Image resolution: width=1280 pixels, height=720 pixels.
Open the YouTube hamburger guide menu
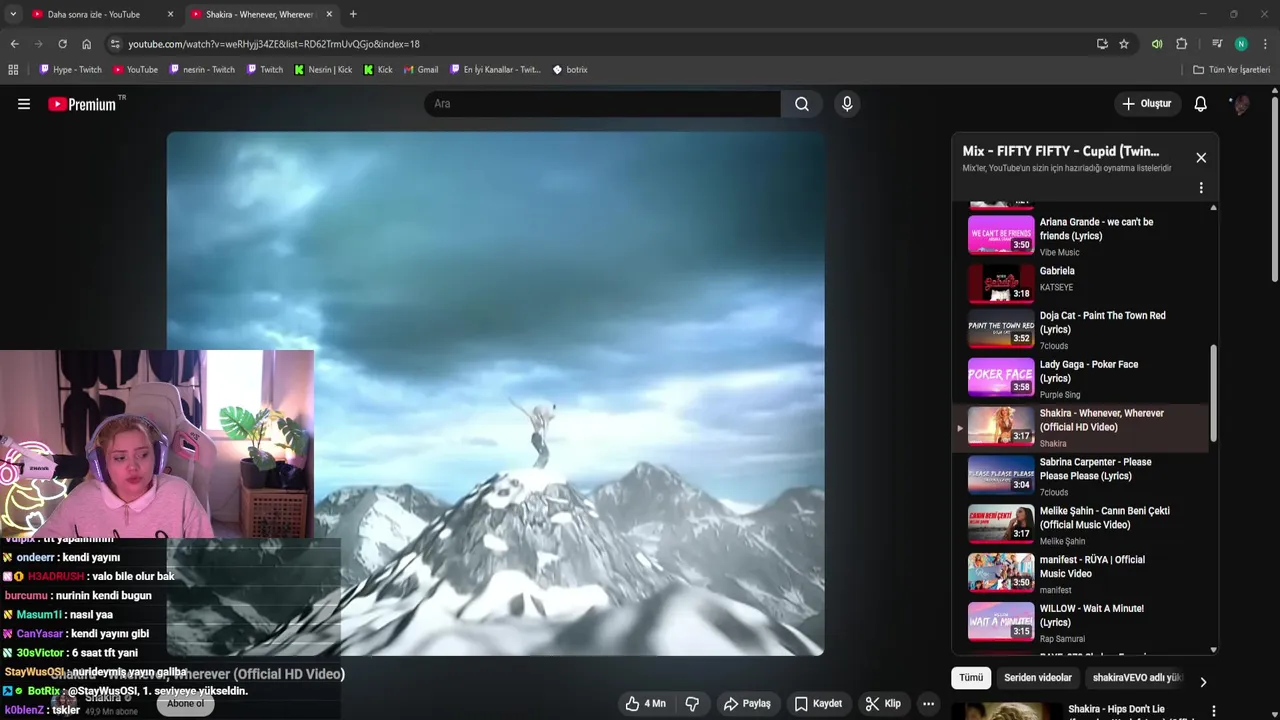pos(24,104)
